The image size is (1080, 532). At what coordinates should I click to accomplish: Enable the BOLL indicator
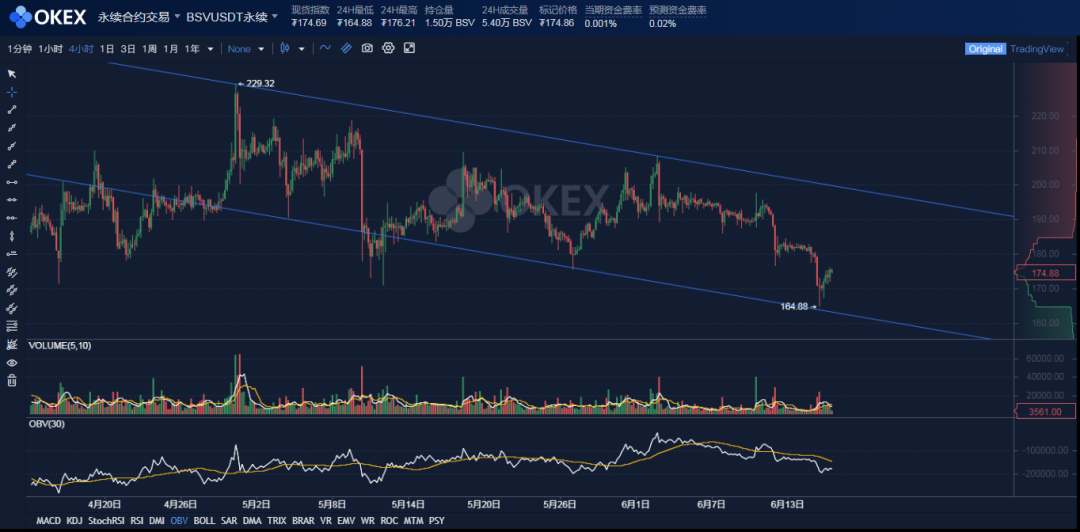click(x=204, y=521)
